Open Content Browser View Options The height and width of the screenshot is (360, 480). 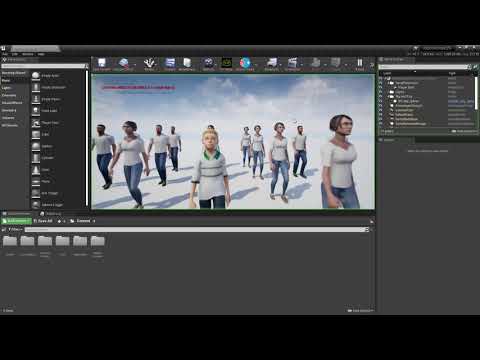coord(360,311)
